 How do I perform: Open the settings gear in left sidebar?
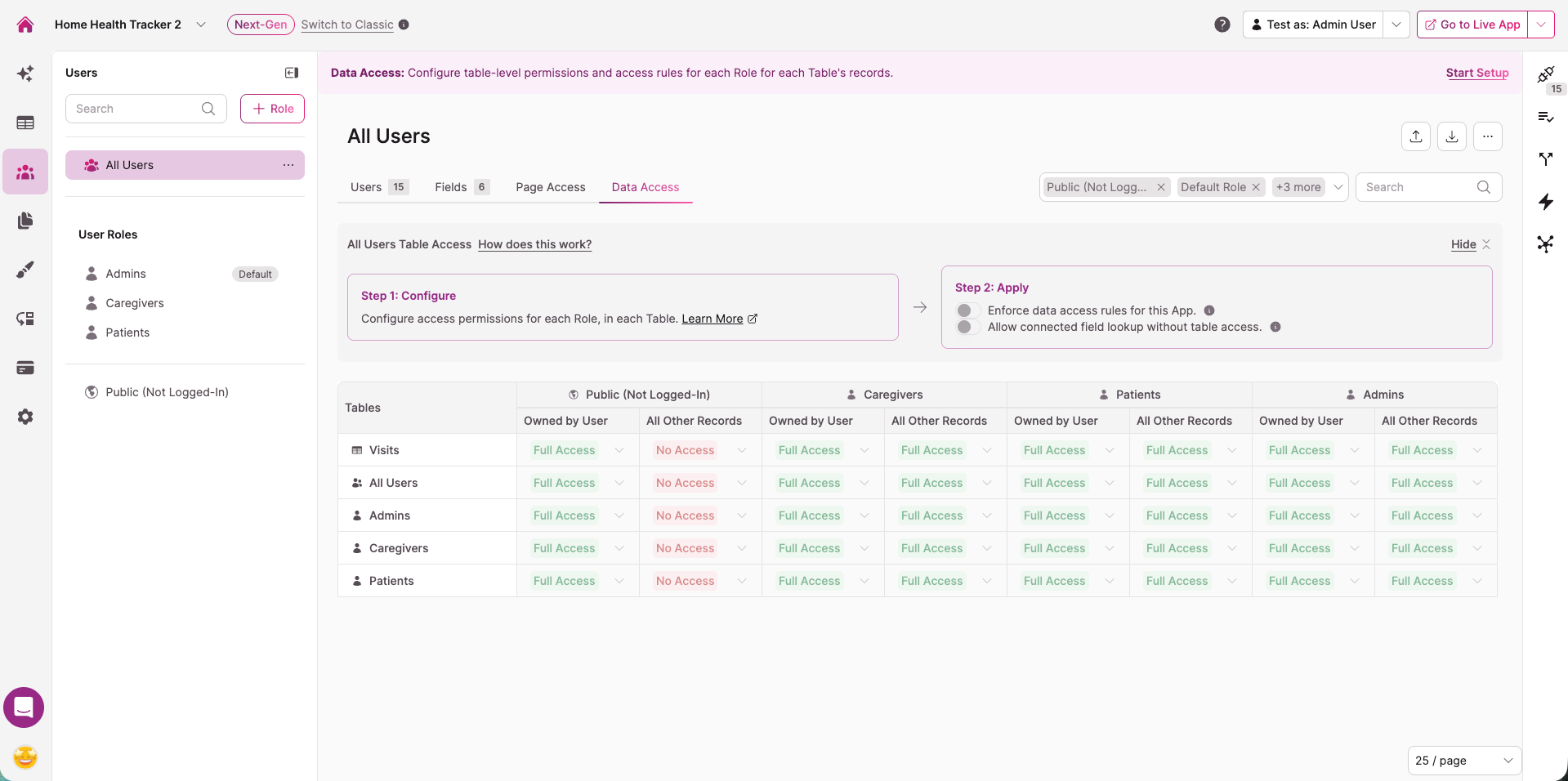point(25,417)
